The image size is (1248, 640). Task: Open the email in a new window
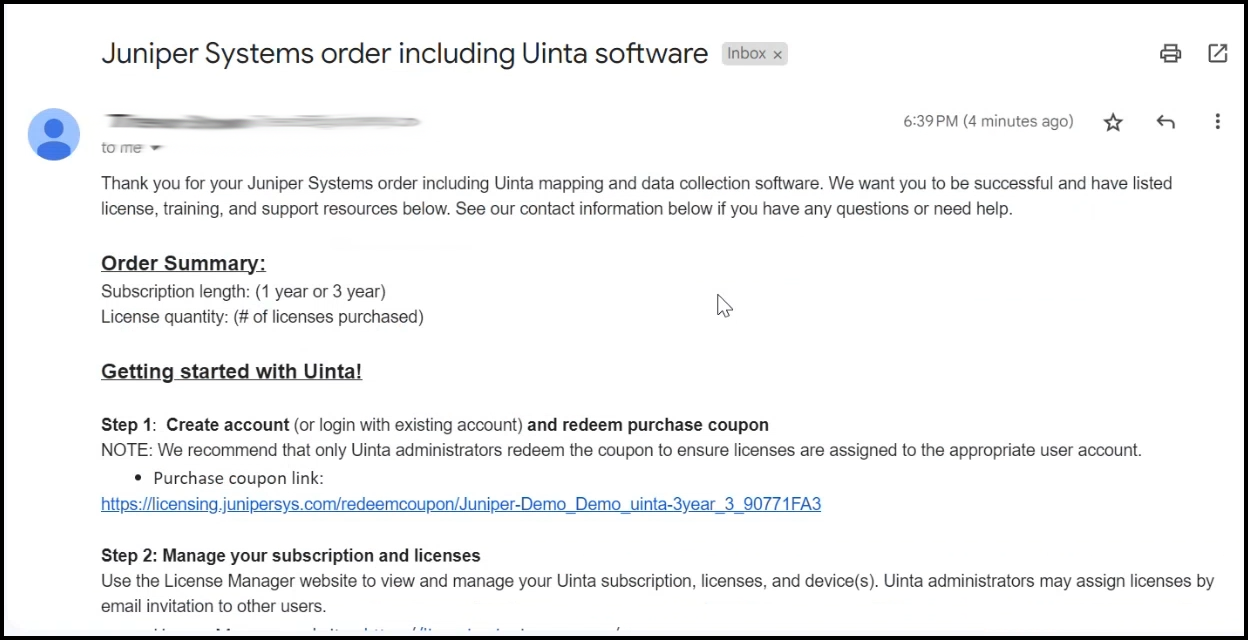pyautogui.click(x=1217, y=54)
